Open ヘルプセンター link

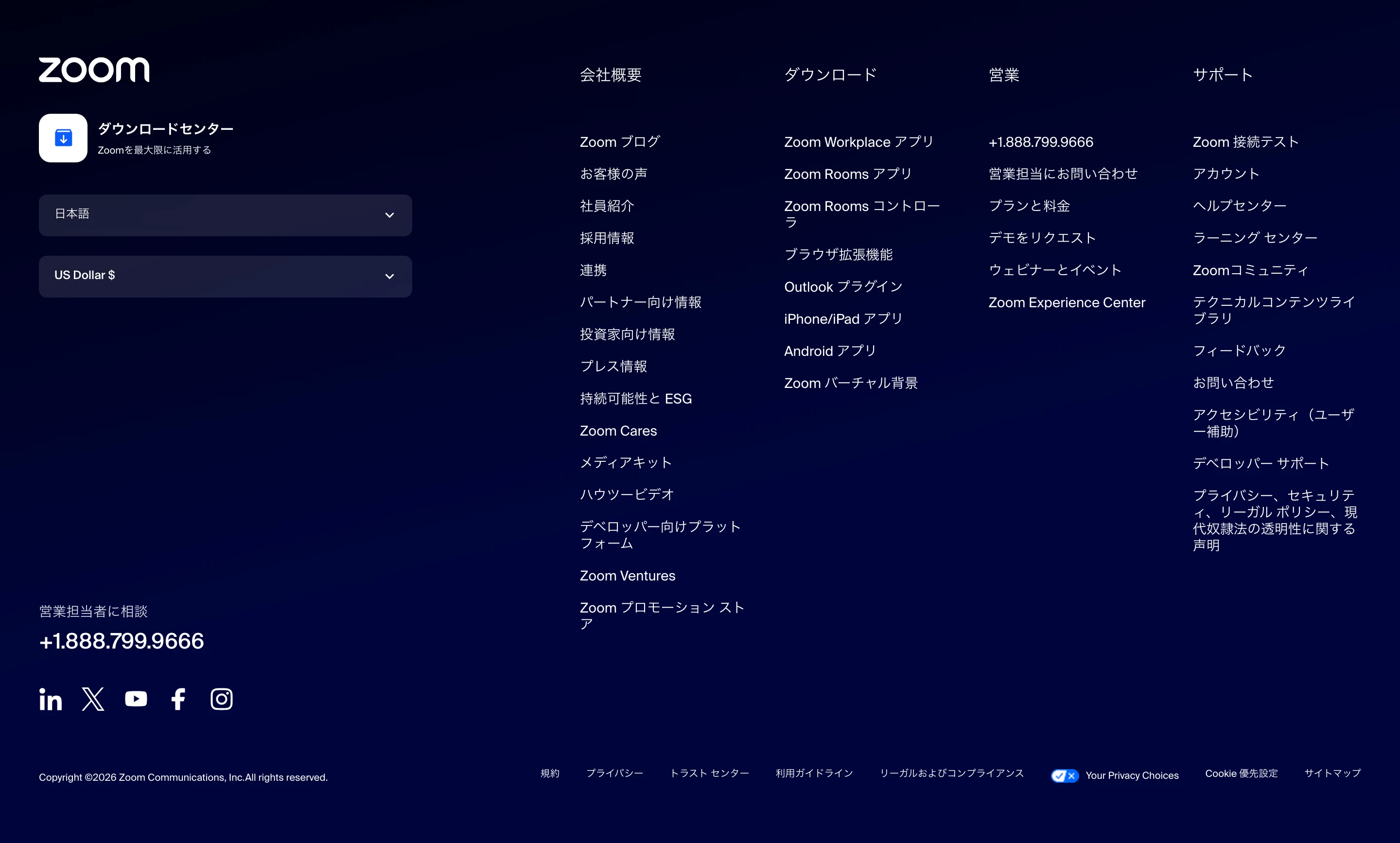pos(1240,206)
